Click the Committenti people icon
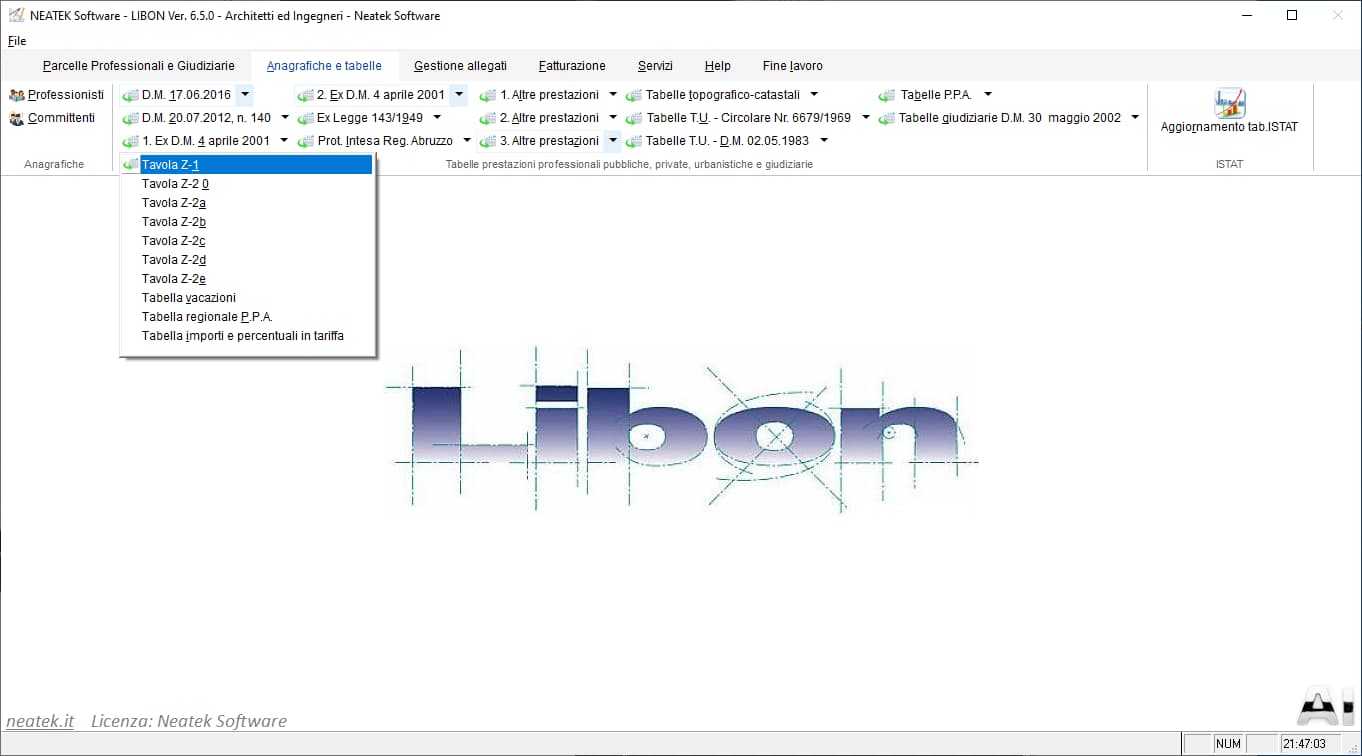The image size is (1362, 756). (x=16, y=118)
